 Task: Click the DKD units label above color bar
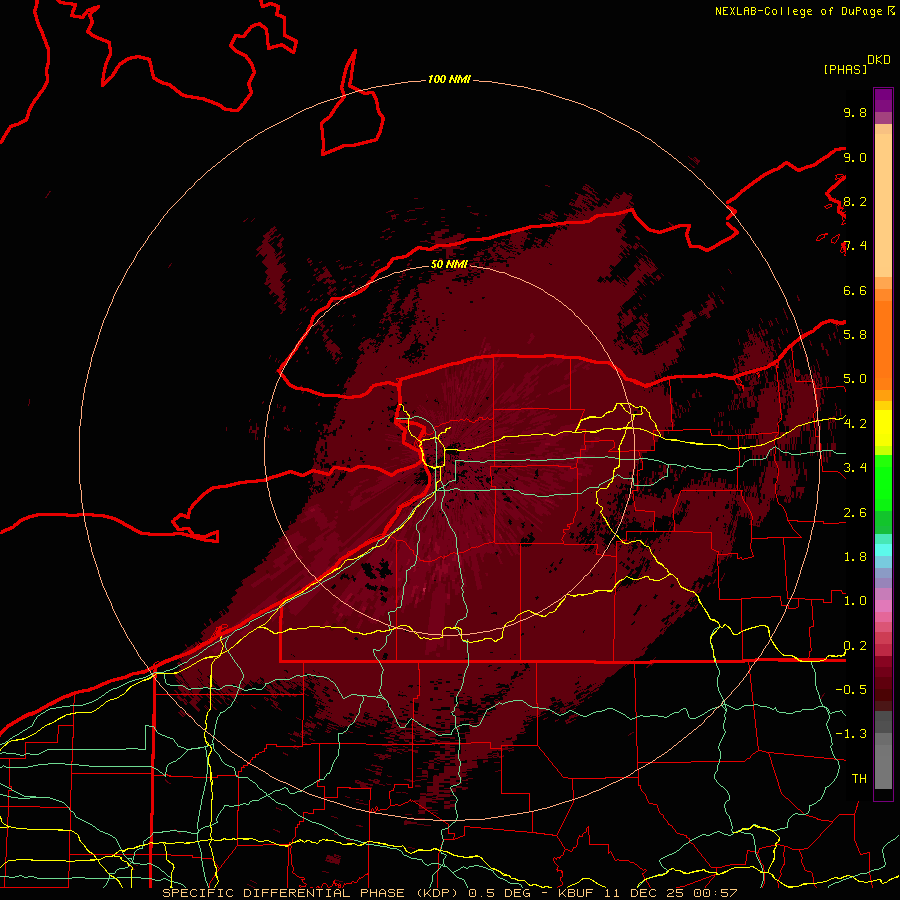coord(879,60)
